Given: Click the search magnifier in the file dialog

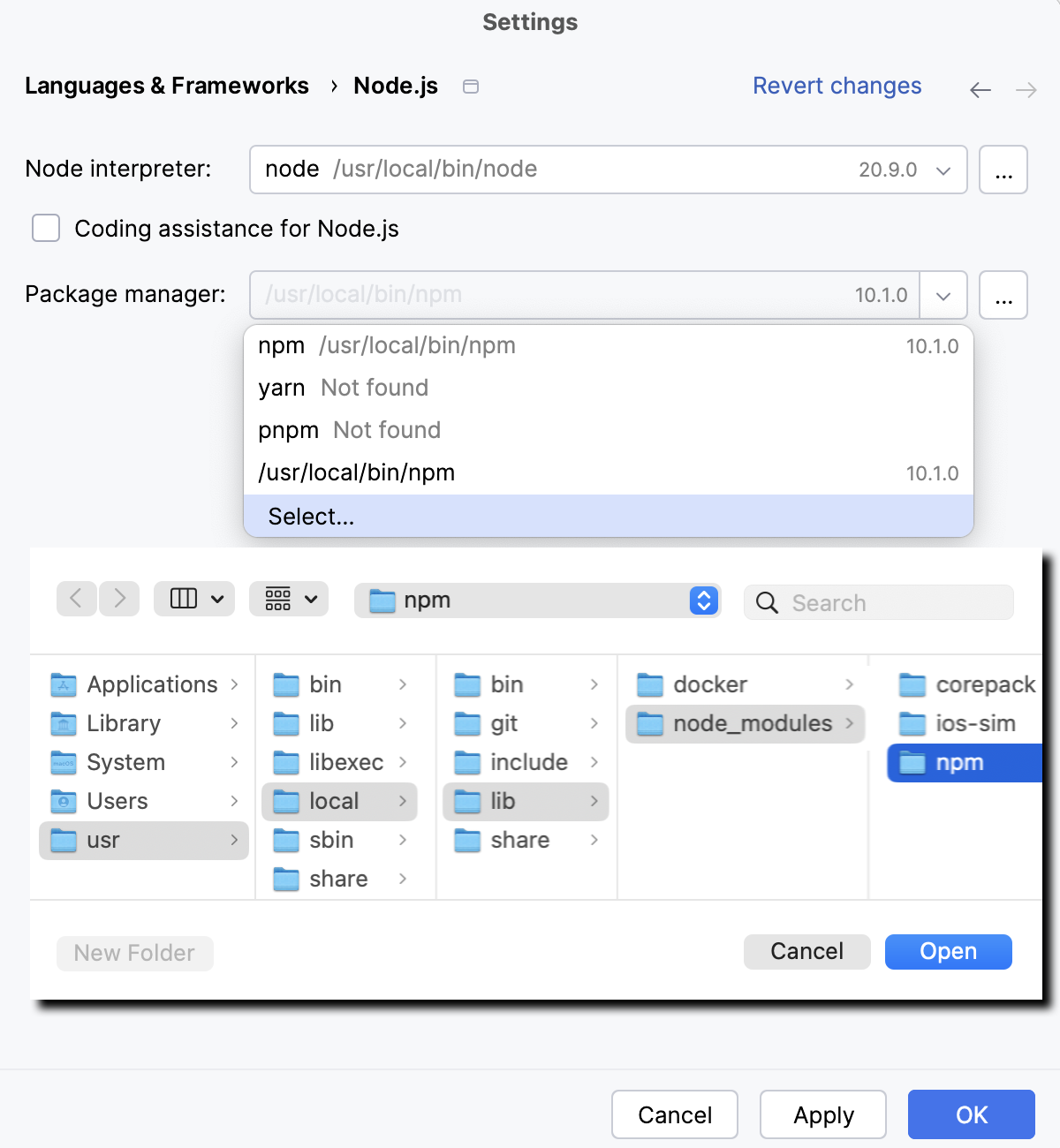Looking at the screenshot, I should 766,602.
